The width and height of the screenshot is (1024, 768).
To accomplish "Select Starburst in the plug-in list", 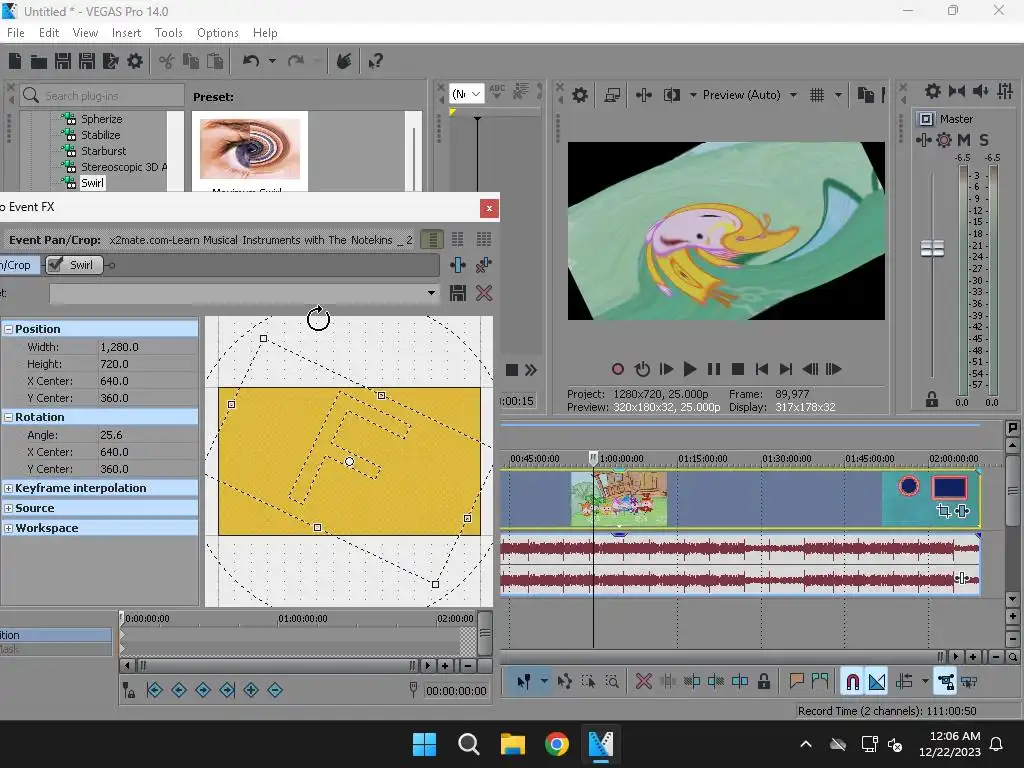I will coord(103,151).
